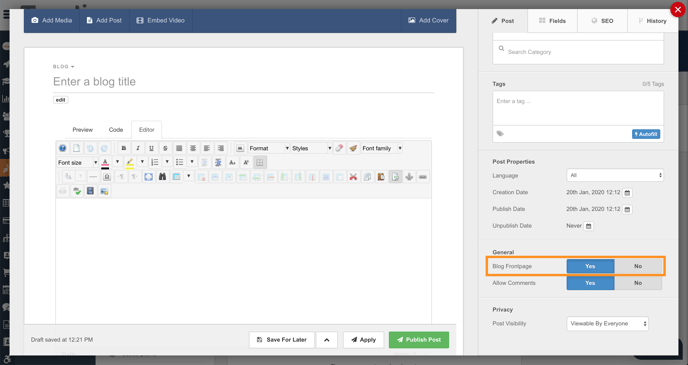
Task: Switch to the Preview tab
Action: coord(82,130)
